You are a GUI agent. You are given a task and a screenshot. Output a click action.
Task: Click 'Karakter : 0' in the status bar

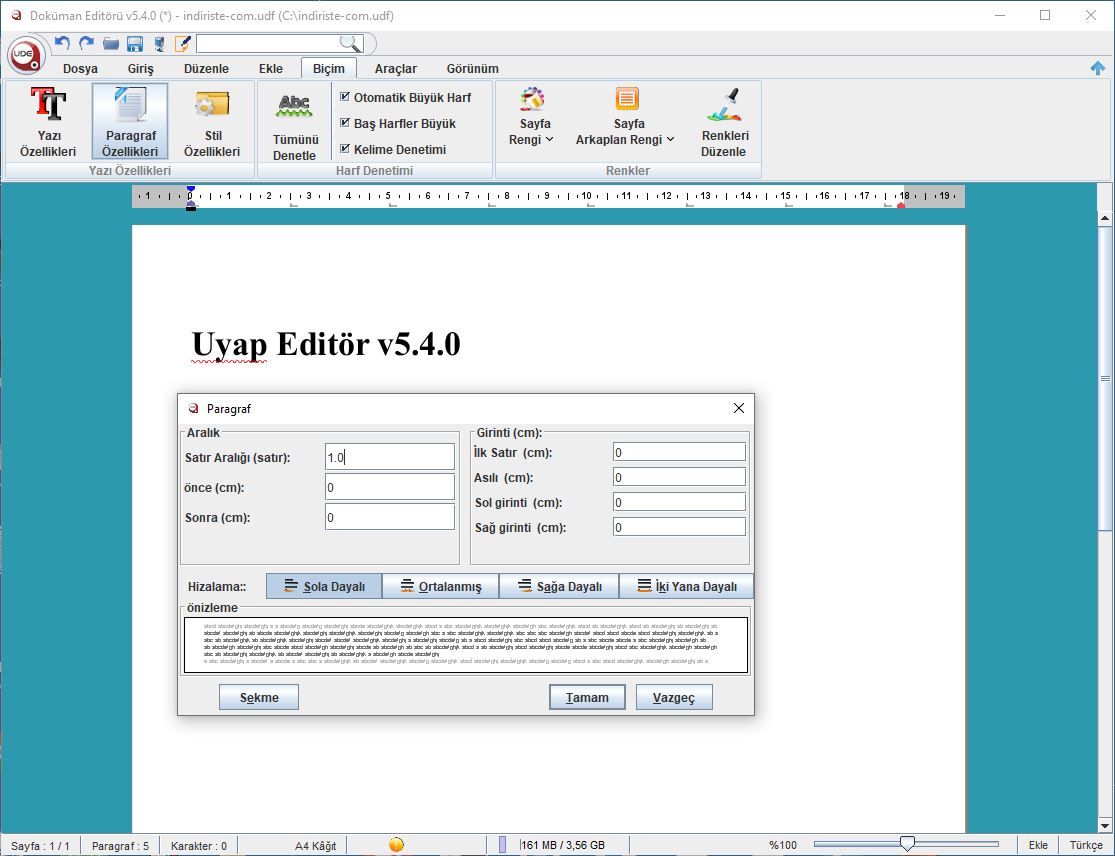click(x=198, y=845)
